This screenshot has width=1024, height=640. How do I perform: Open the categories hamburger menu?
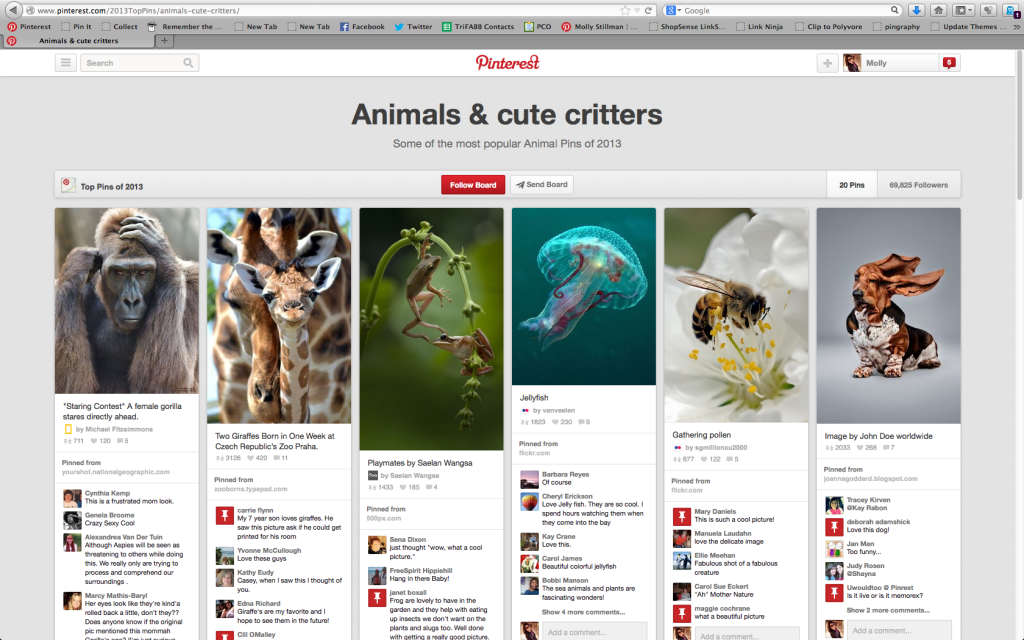65,61
